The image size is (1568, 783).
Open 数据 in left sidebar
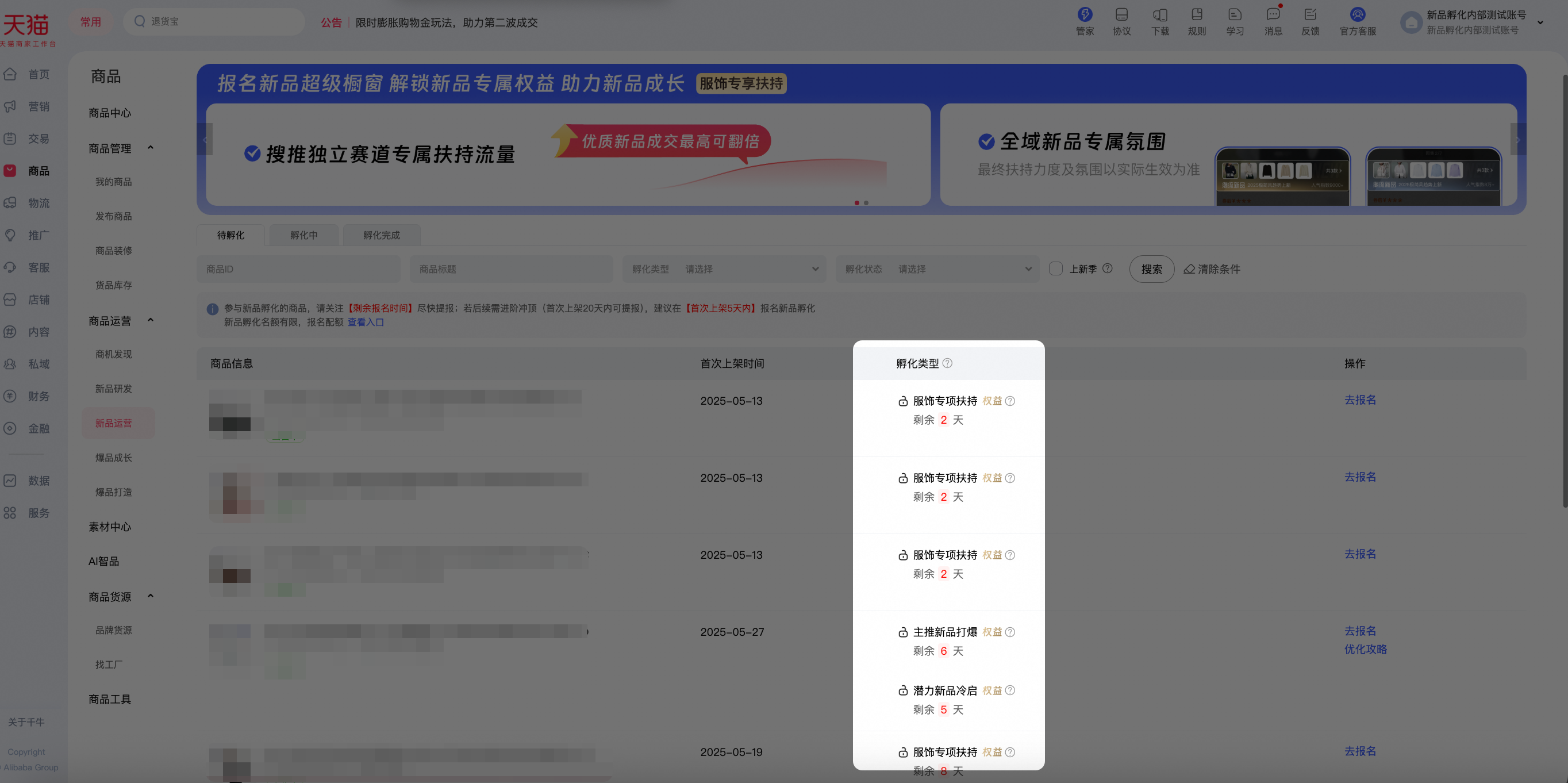click(x=28, y=481)
